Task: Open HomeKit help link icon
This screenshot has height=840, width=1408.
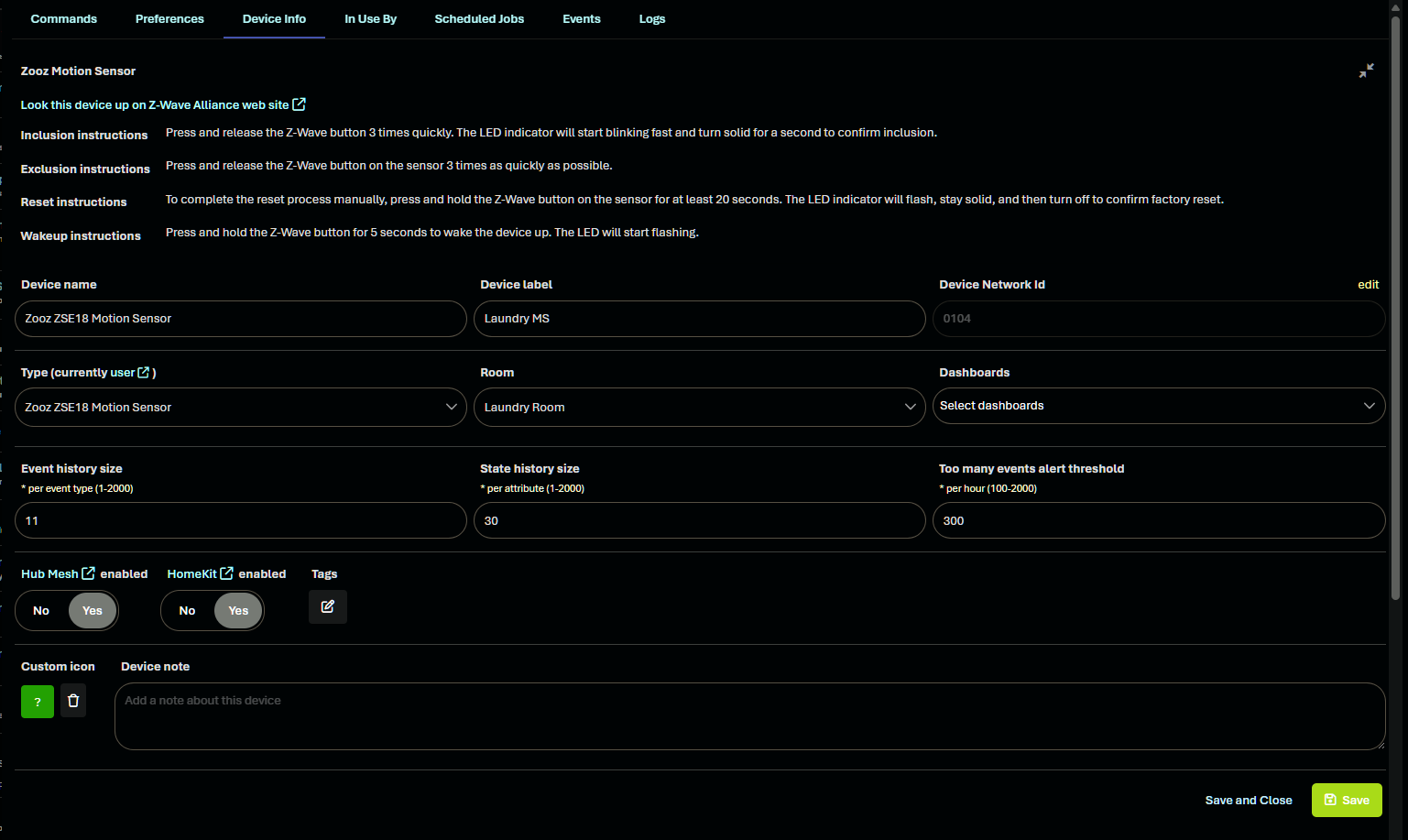Action: click(226, 573)
